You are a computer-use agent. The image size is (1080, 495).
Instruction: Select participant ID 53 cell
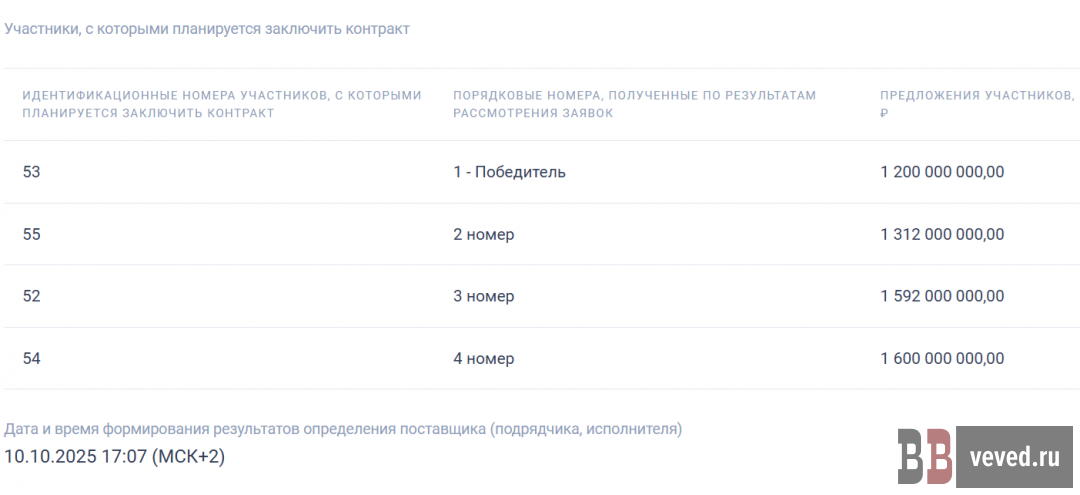tap(32, 172)
